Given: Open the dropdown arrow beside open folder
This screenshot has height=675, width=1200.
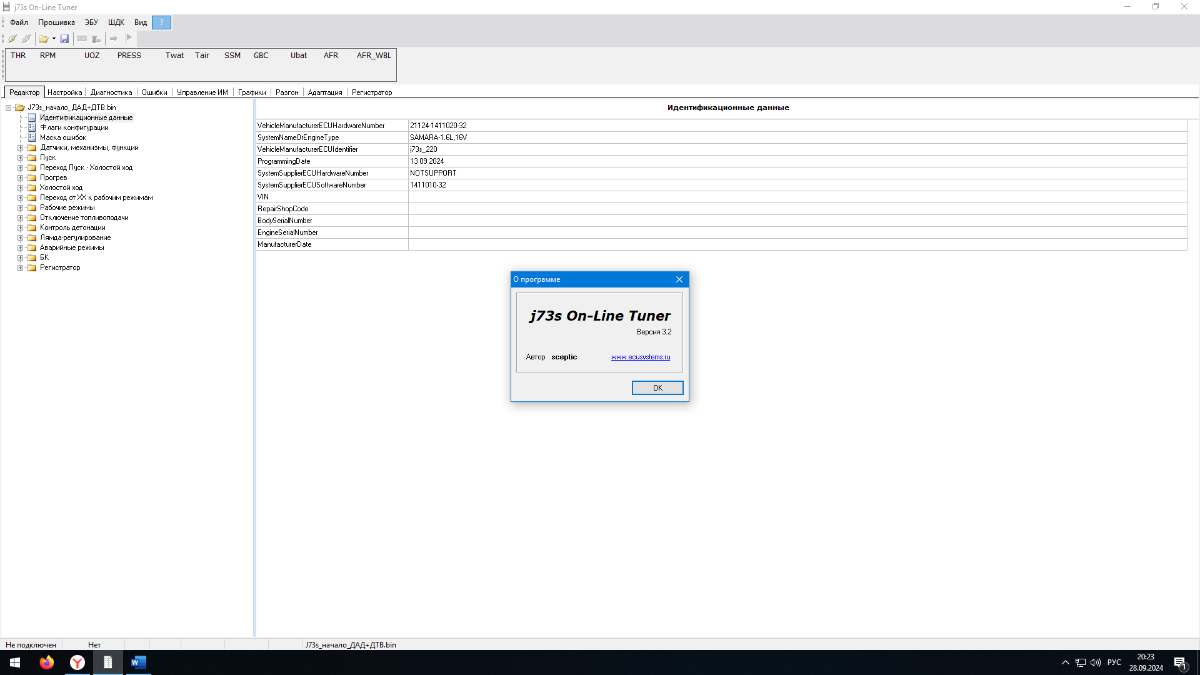Looking at the screenshot, I should pos(53,38).
